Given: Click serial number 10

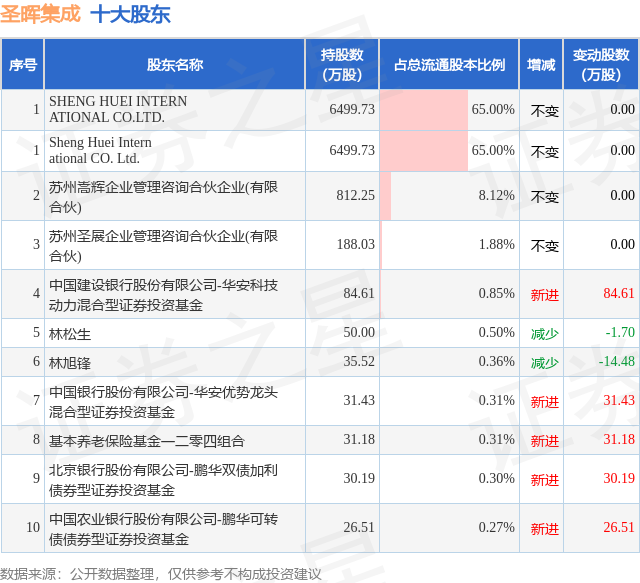Looking at the screenshot, I should pos(33,527).
